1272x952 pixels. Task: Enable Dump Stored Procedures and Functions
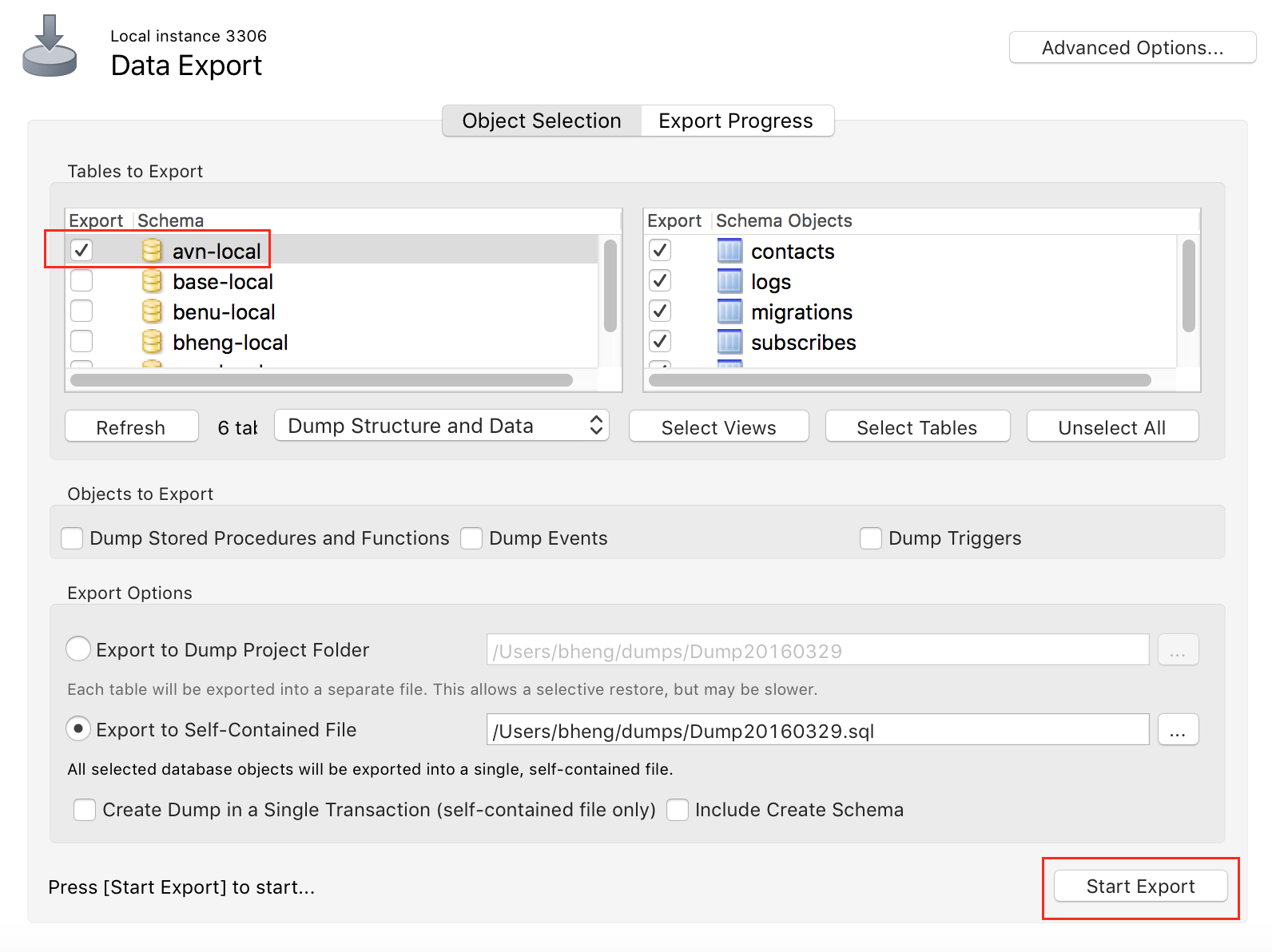click(72, 538)
